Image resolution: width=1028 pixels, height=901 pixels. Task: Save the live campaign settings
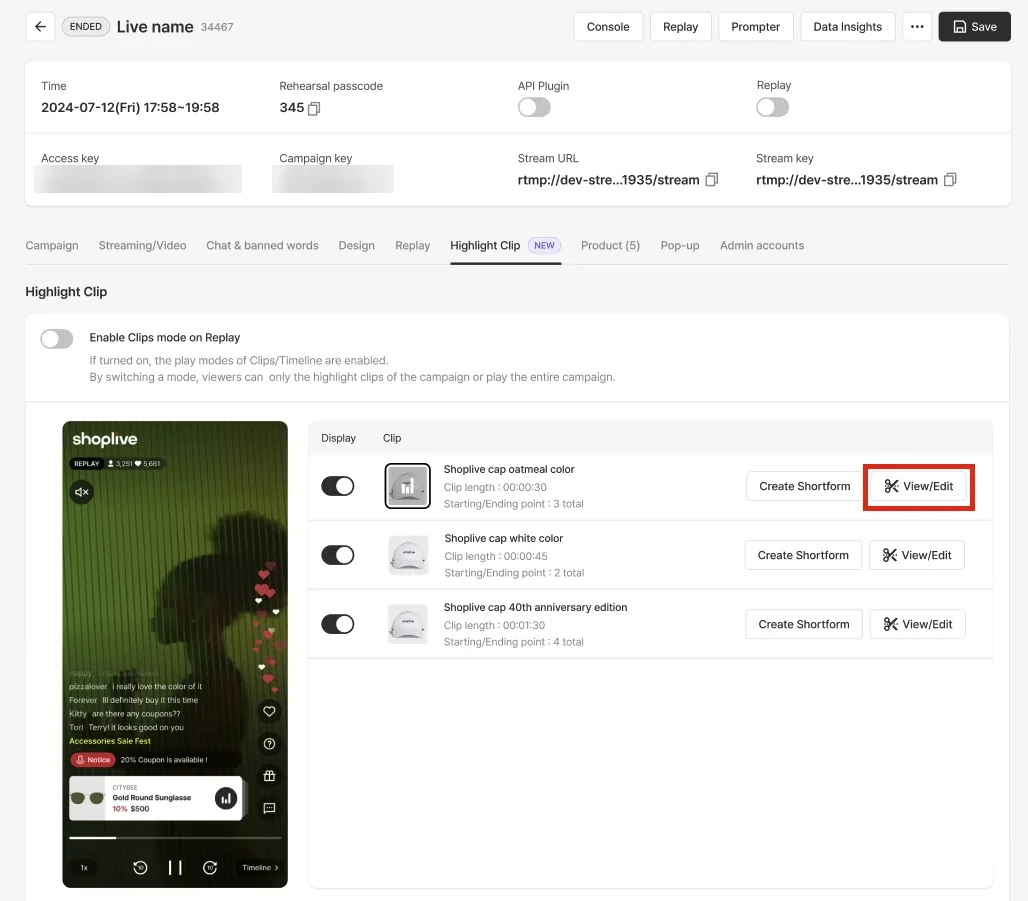974,27
